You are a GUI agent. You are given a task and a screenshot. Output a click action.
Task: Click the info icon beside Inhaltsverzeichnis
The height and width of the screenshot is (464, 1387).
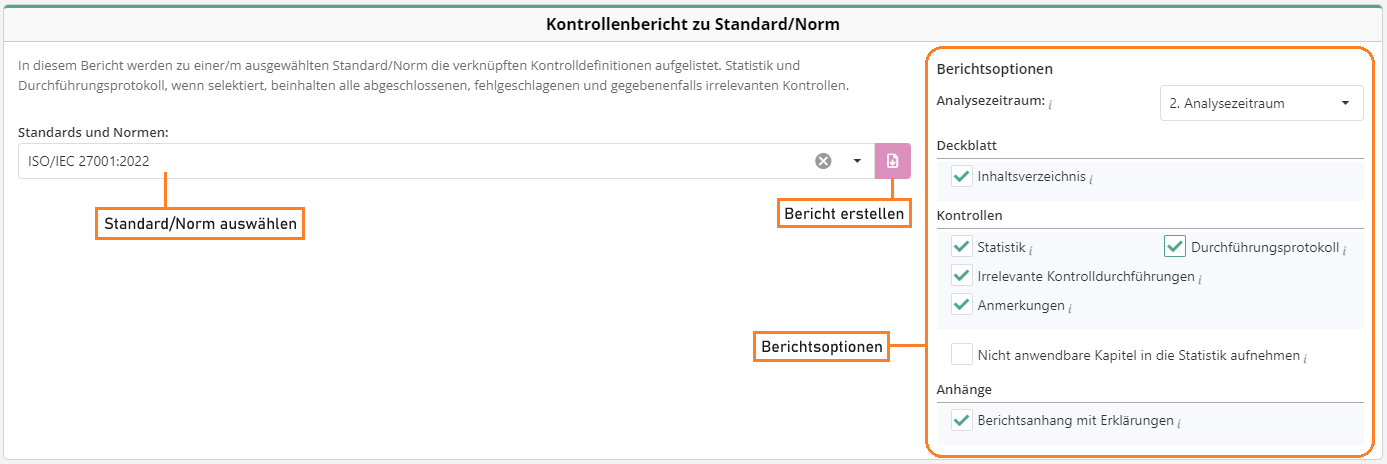tap(1091, 179)
